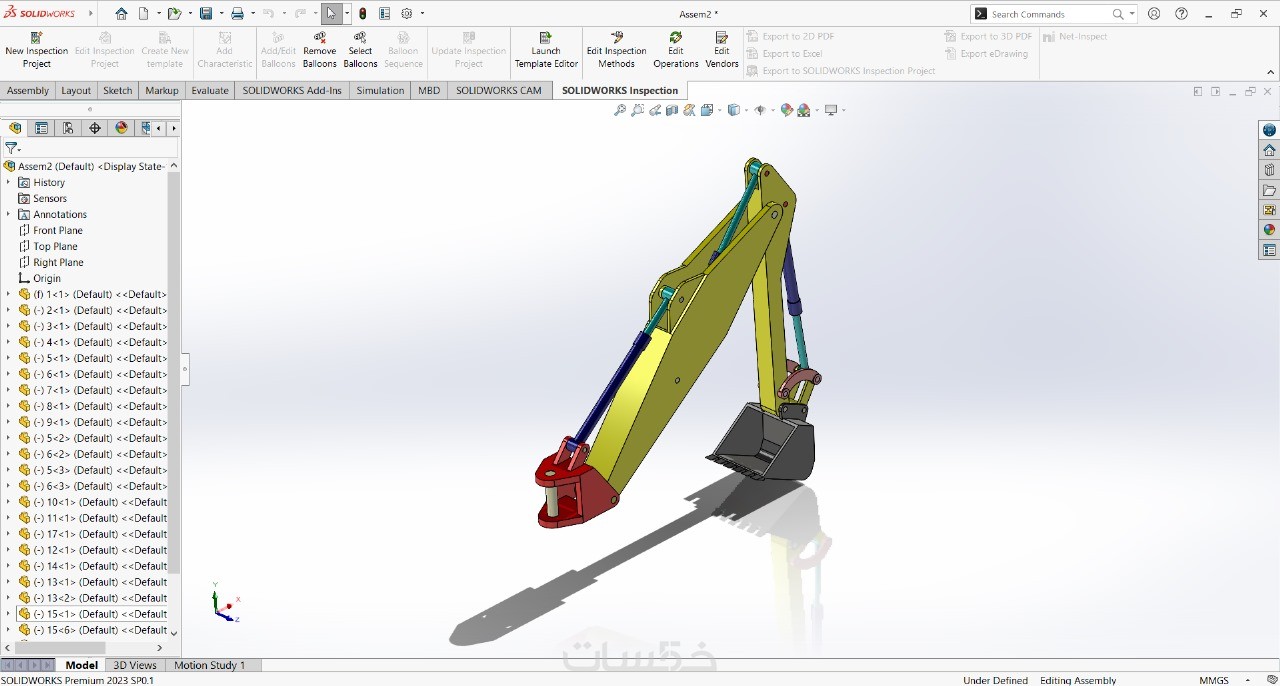Click the user login icon

(x=1154, y=14)
